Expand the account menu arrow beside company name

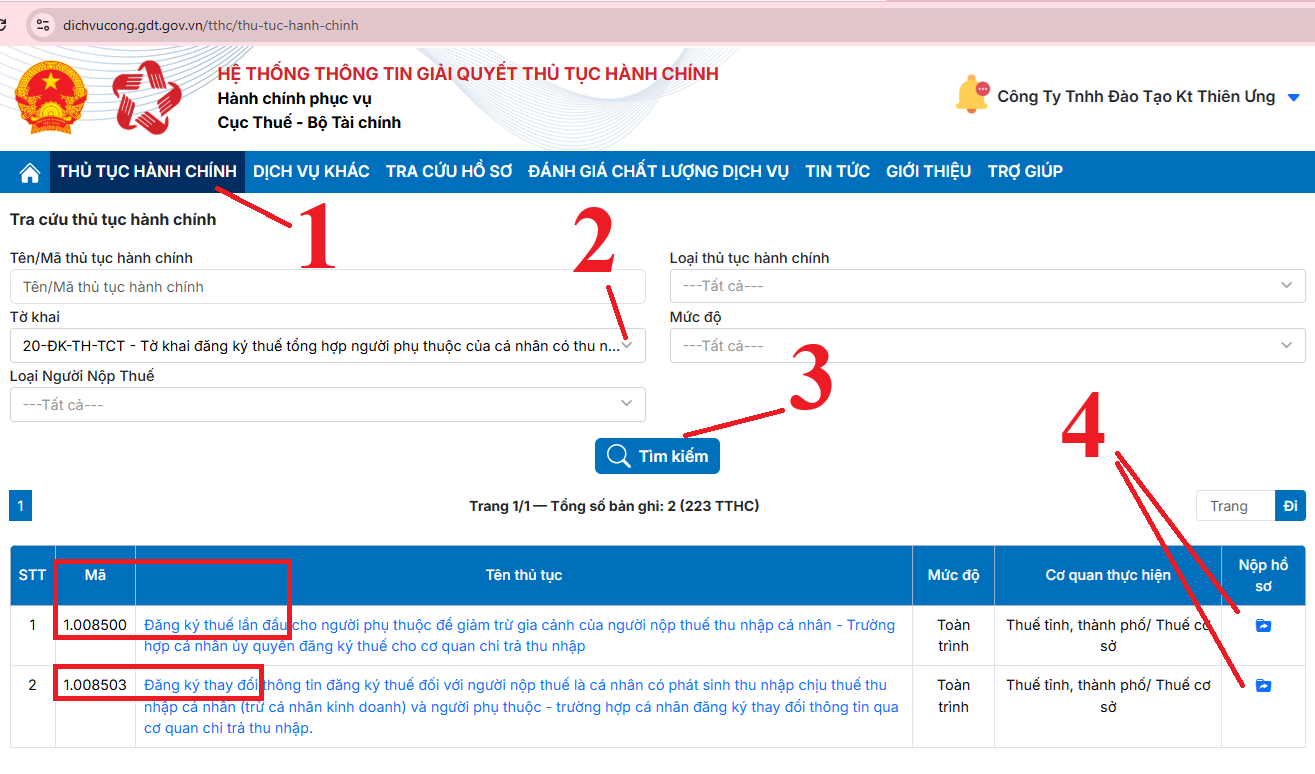pyautogui.click(x=1293, y=98)
